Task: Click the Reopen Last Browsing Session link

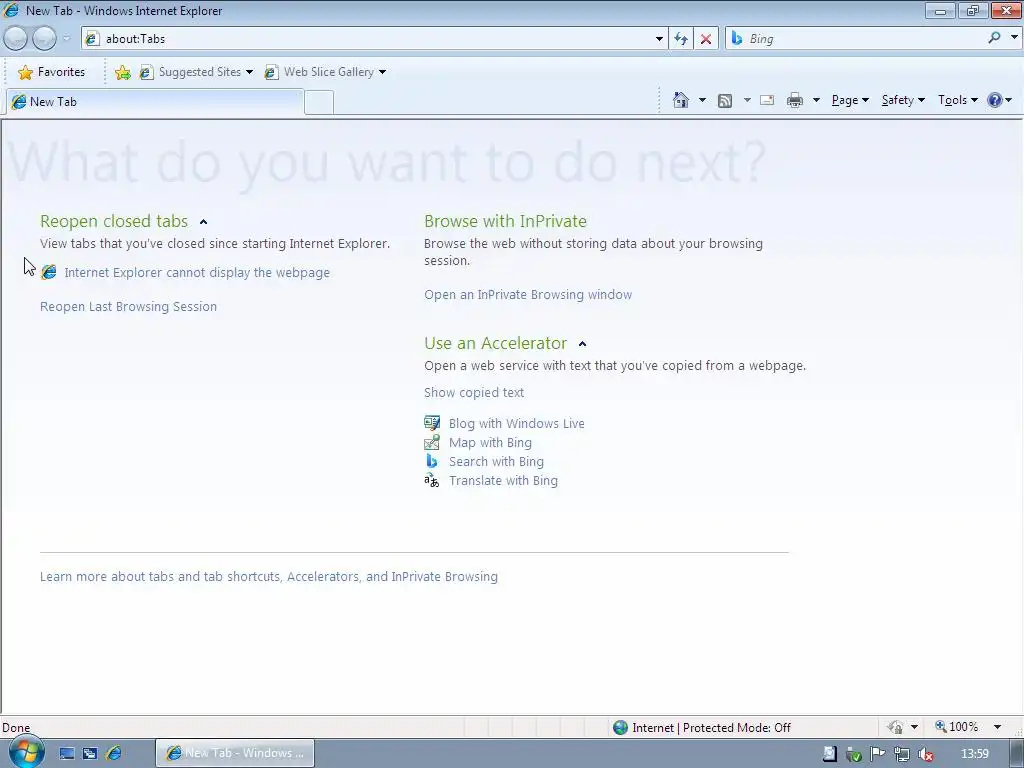Action: click(128, 306)
